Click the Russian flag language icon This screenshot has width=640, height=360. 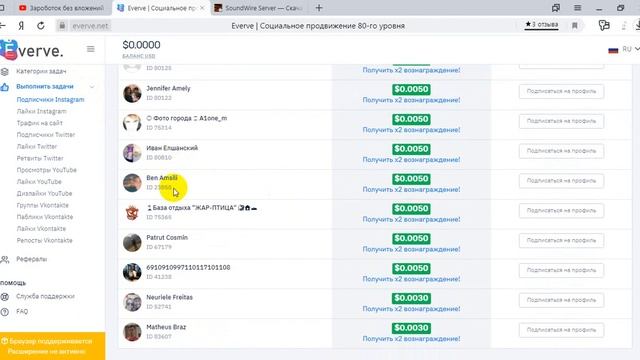coord(613,50)
